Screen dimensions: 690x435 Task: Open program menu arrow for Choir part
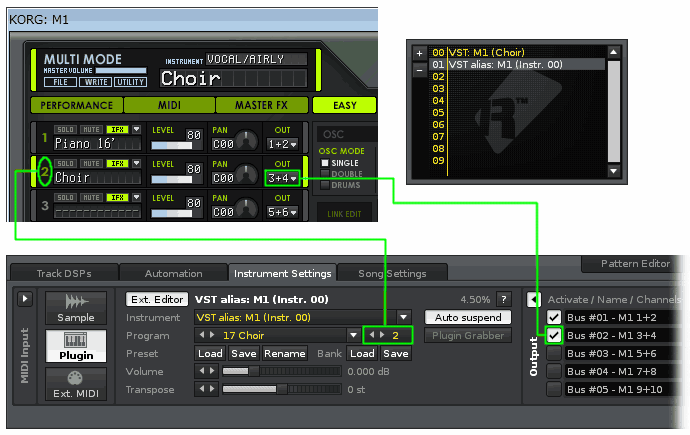[136, 163]
